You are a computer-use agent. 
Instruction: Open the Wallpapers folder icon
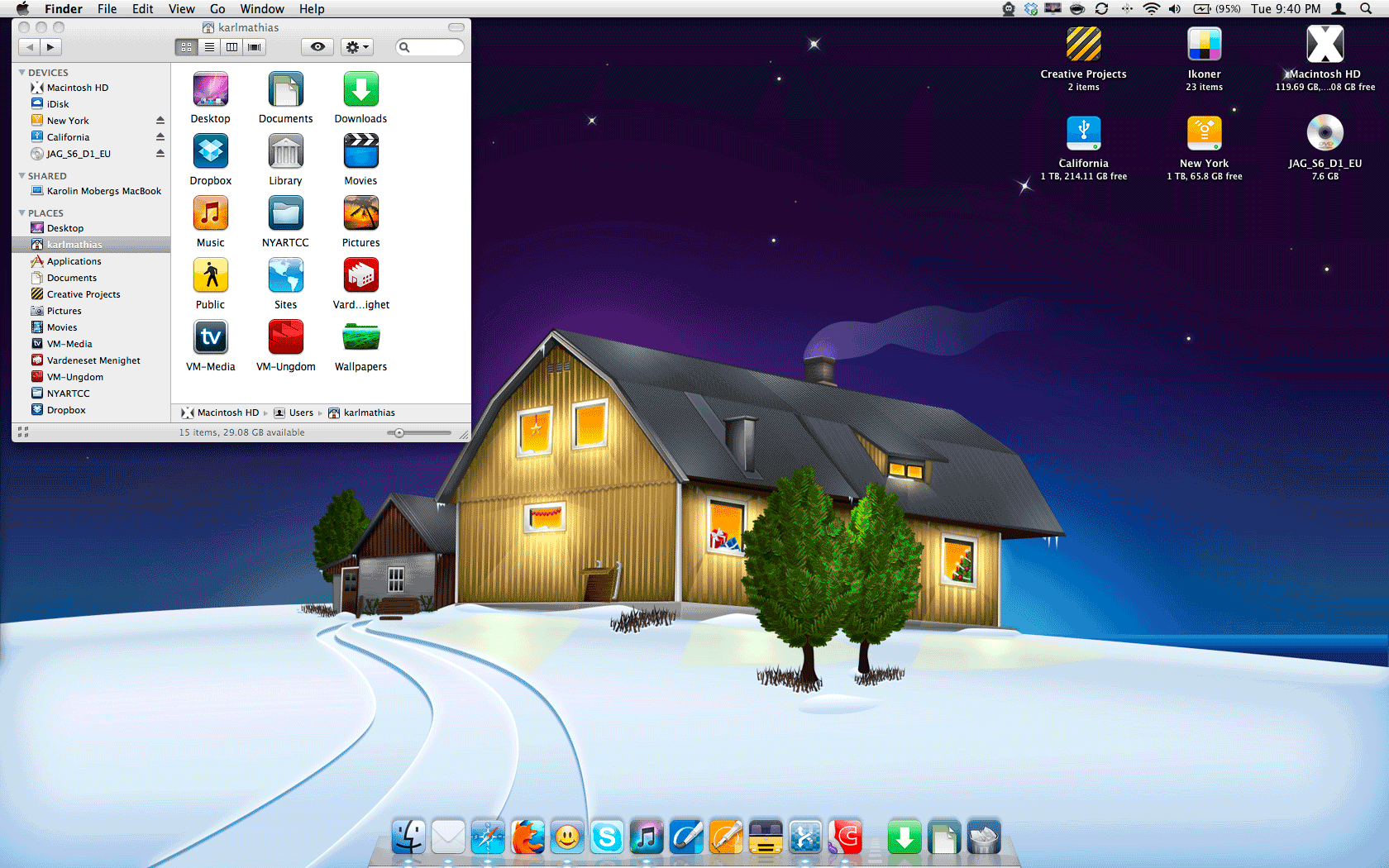point(361,338)
